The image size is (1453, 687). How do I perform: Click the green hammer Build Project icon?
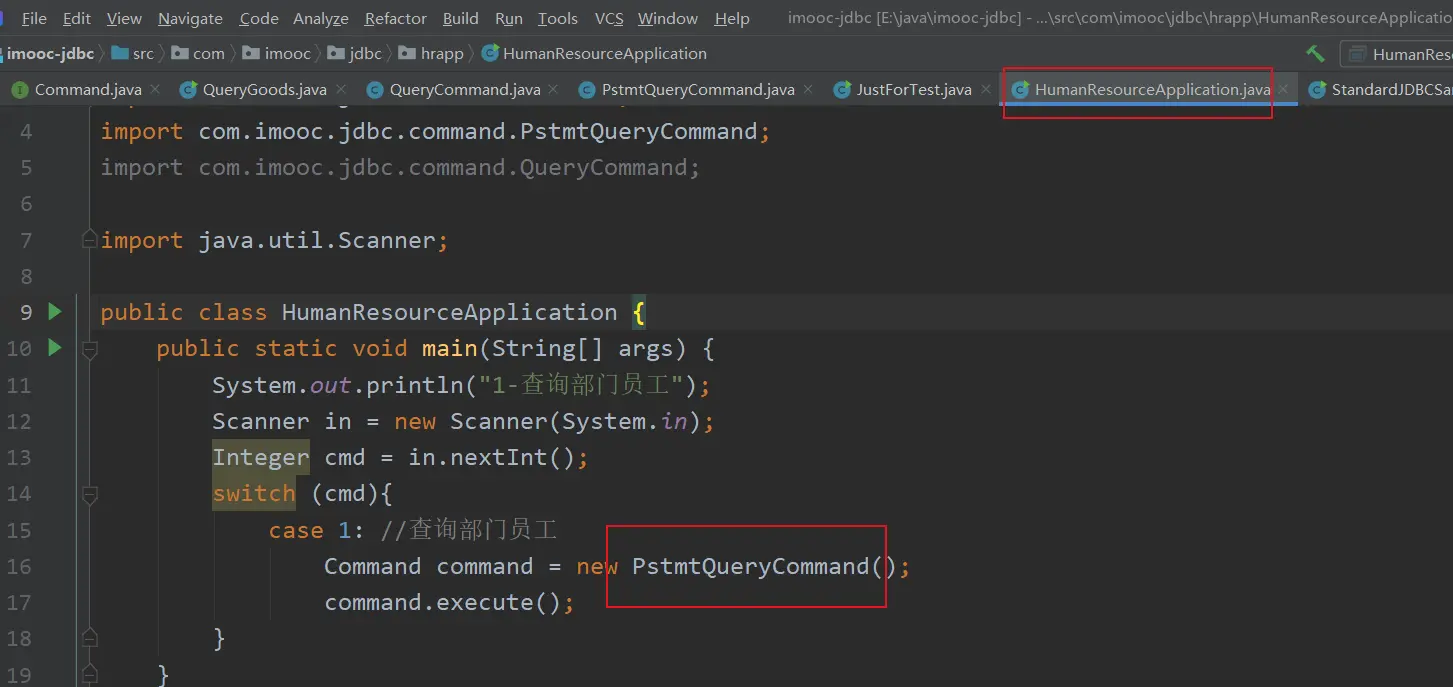click(x=1315, y=54)
